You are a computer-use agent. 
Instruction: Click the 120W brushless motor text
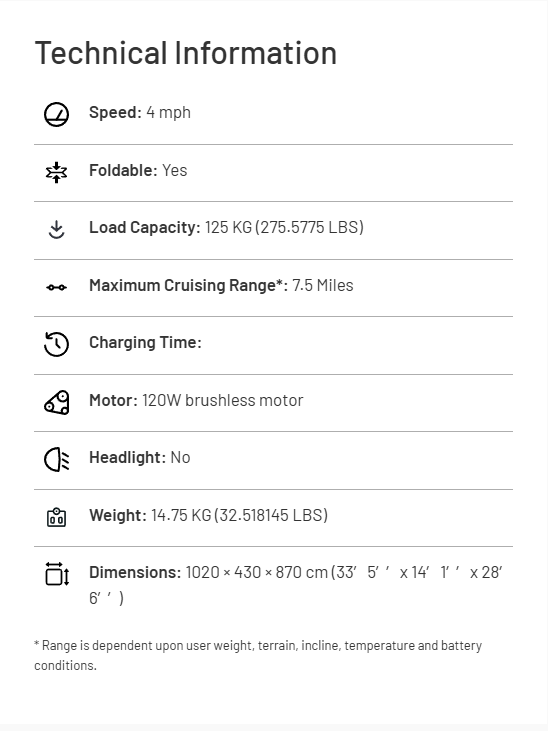[x=222, y=400]
